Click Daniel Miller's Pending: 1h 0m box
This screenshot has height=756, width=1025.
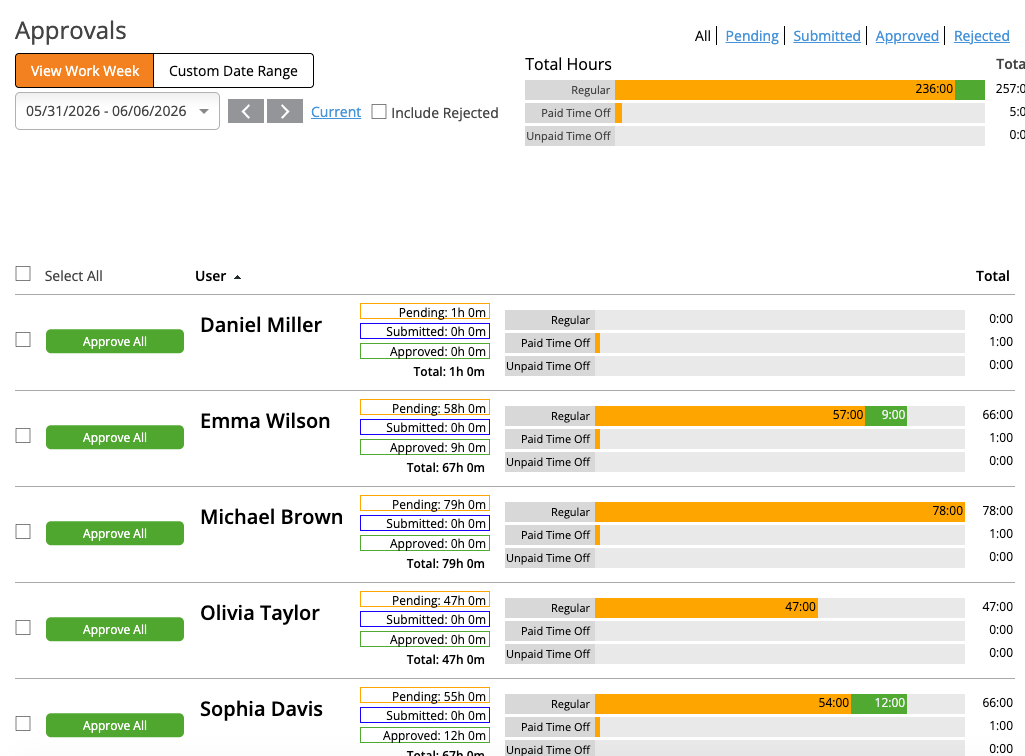point(425,312)
